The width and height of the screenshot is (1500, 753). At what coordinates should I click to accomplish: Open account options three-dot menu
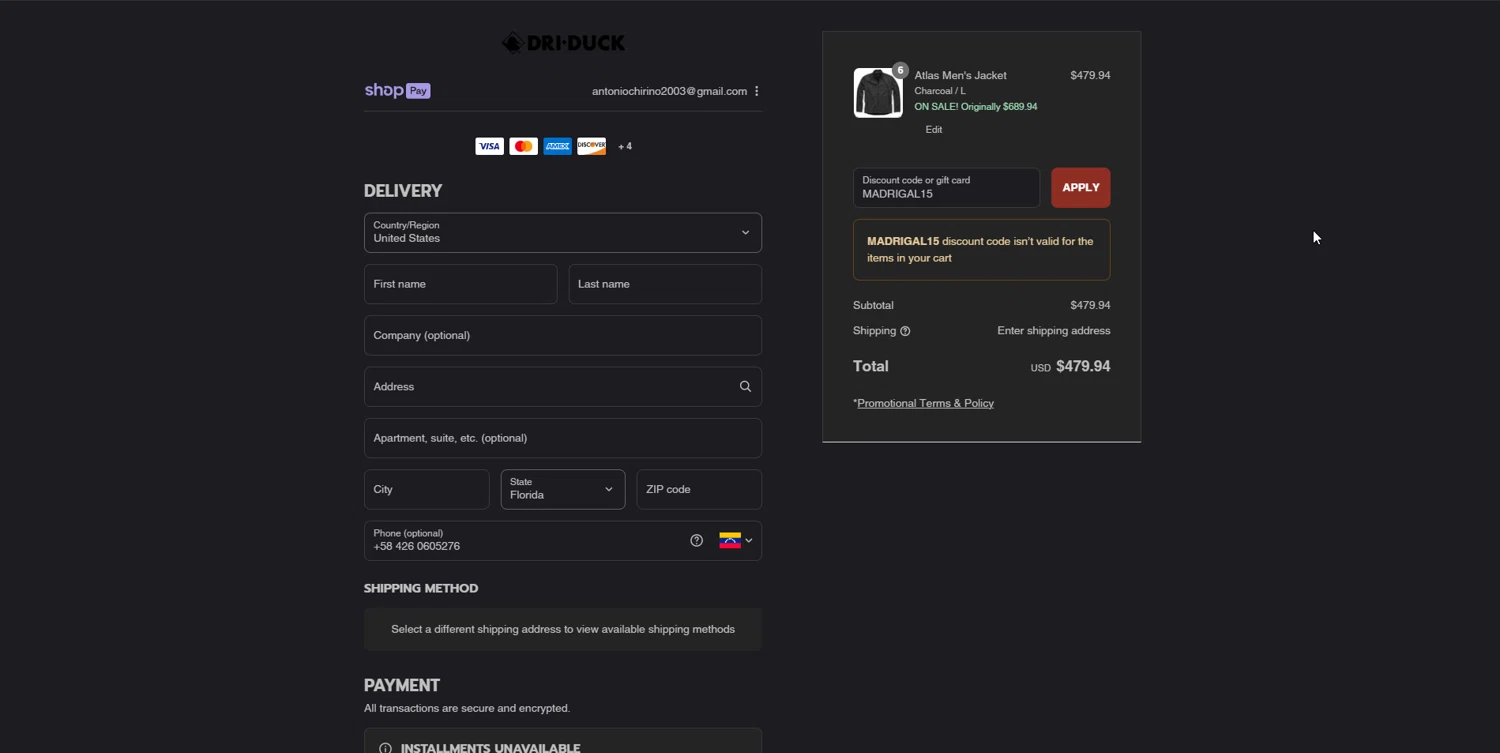757,91
